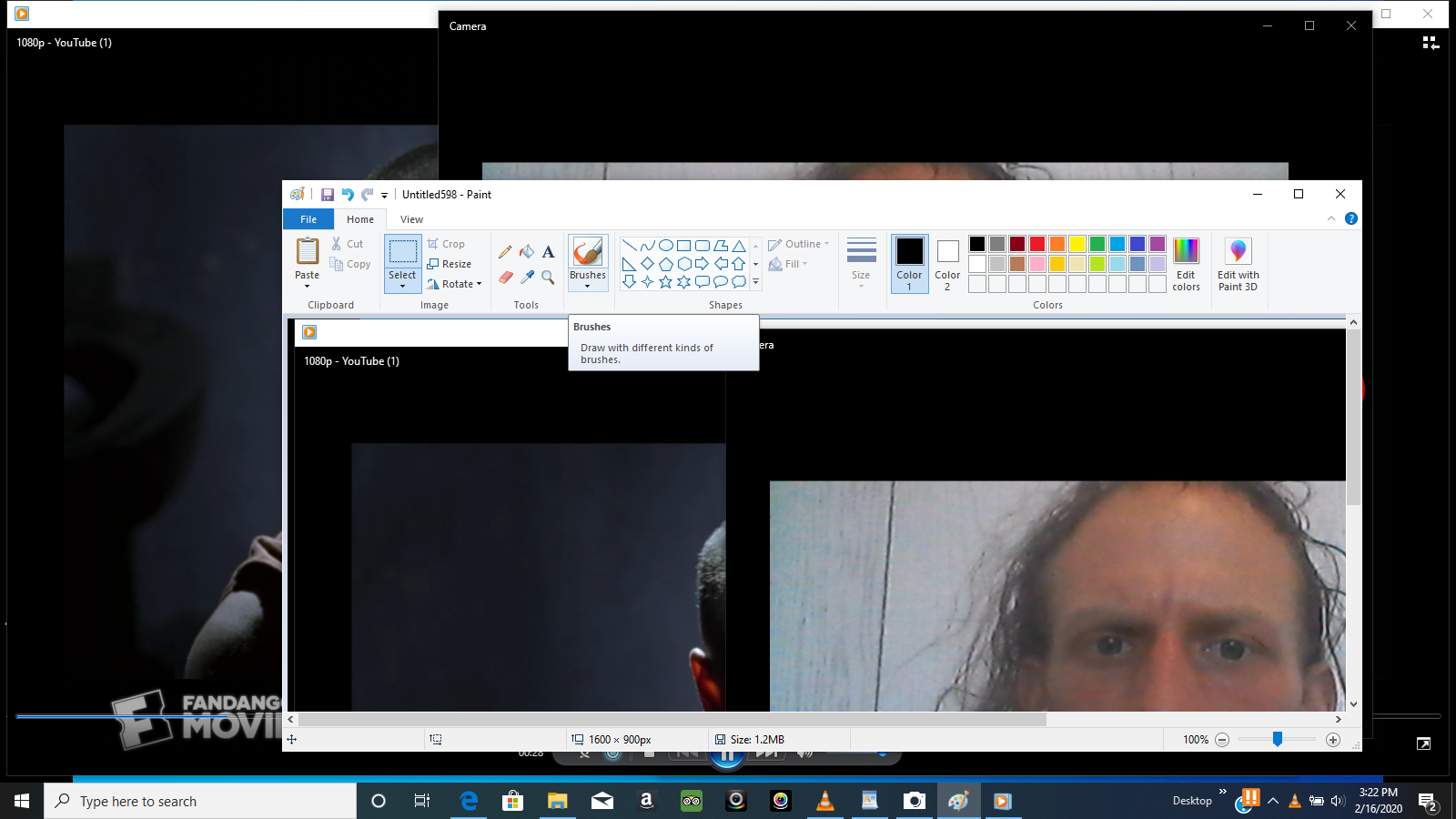Switch media player to Now Playing view icon
This screenshot has width=1456, height=819.
[1431, 43]
